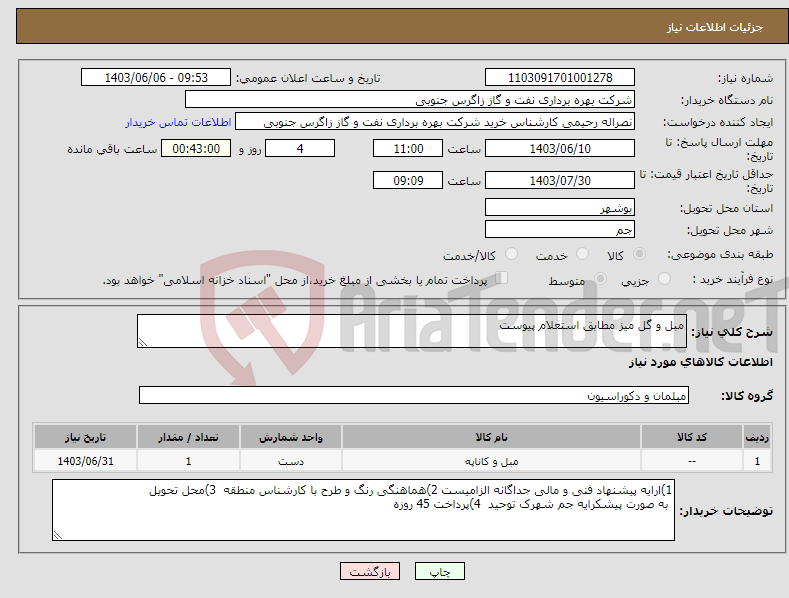Click the remaining time field 00:43:00
Image resolution: width=789 pixels, height=598 pixels.
(196, 148)
